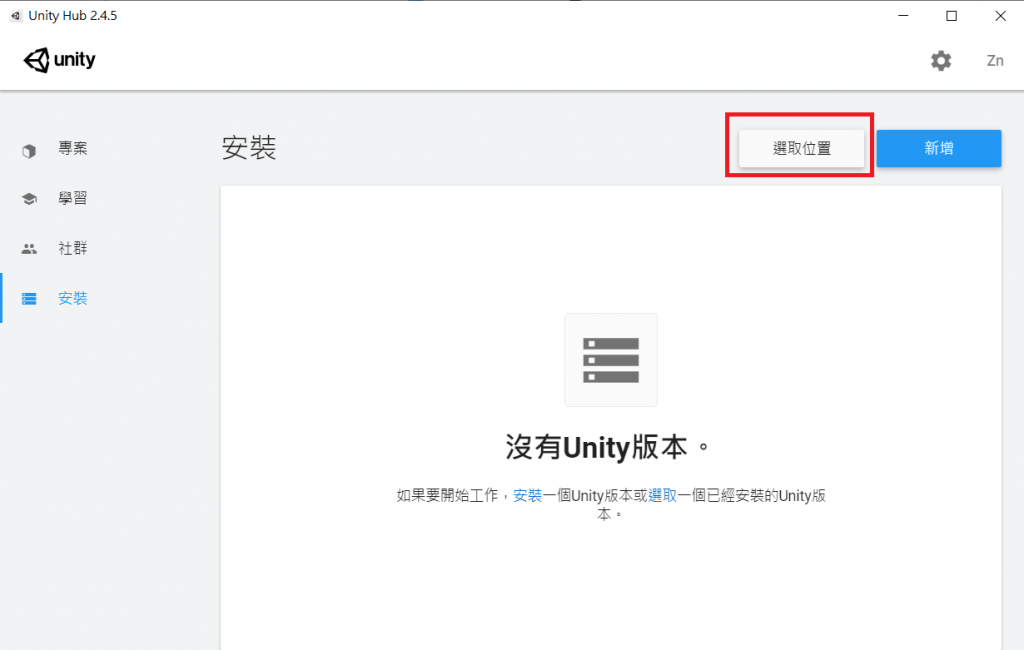Click the Unity Hub title bar icon
1024x650 pixels.
[16, 16]
